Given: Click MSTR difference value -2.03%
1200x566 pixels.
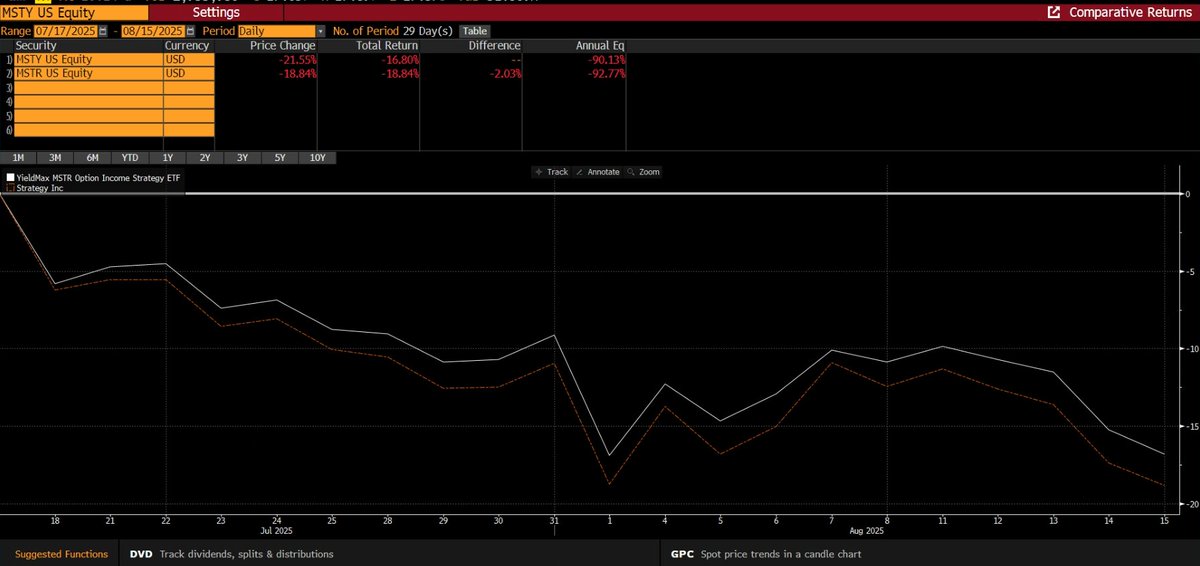Looking at the screenshot, I should click(503, 73).
